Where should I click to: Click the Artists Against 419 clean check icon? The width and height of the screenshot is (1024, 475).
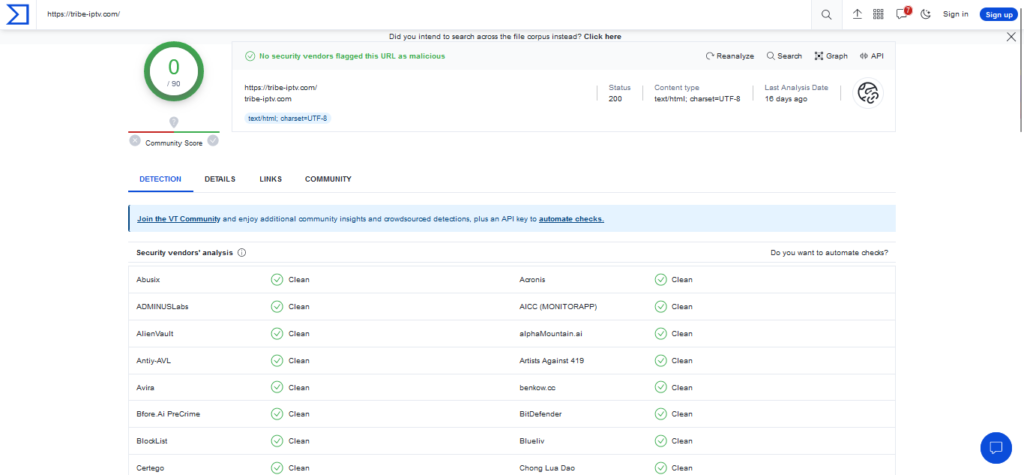coord(661,361)
